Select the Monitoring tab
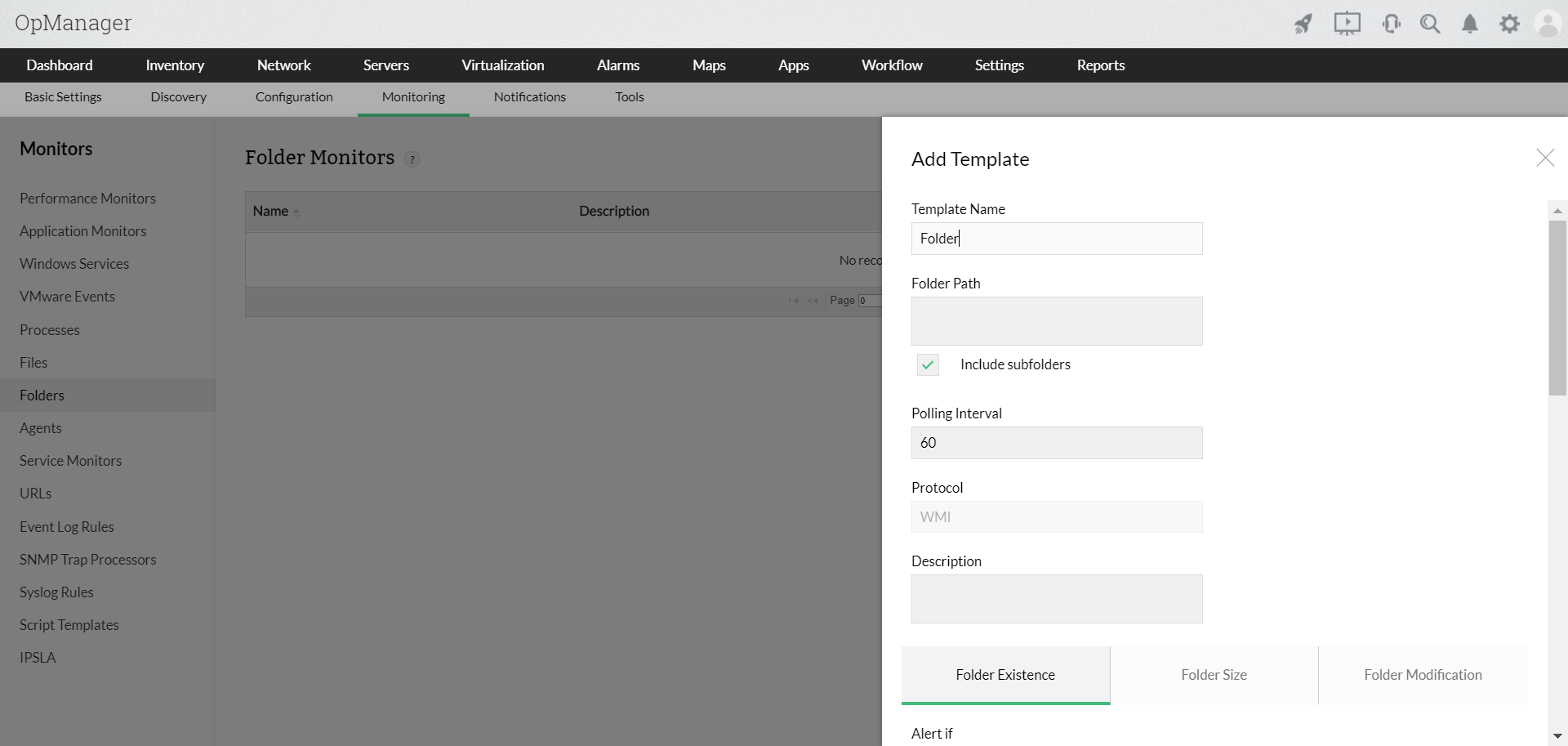This screenshot has height=746, width=1568. click(x=413, y=97)
